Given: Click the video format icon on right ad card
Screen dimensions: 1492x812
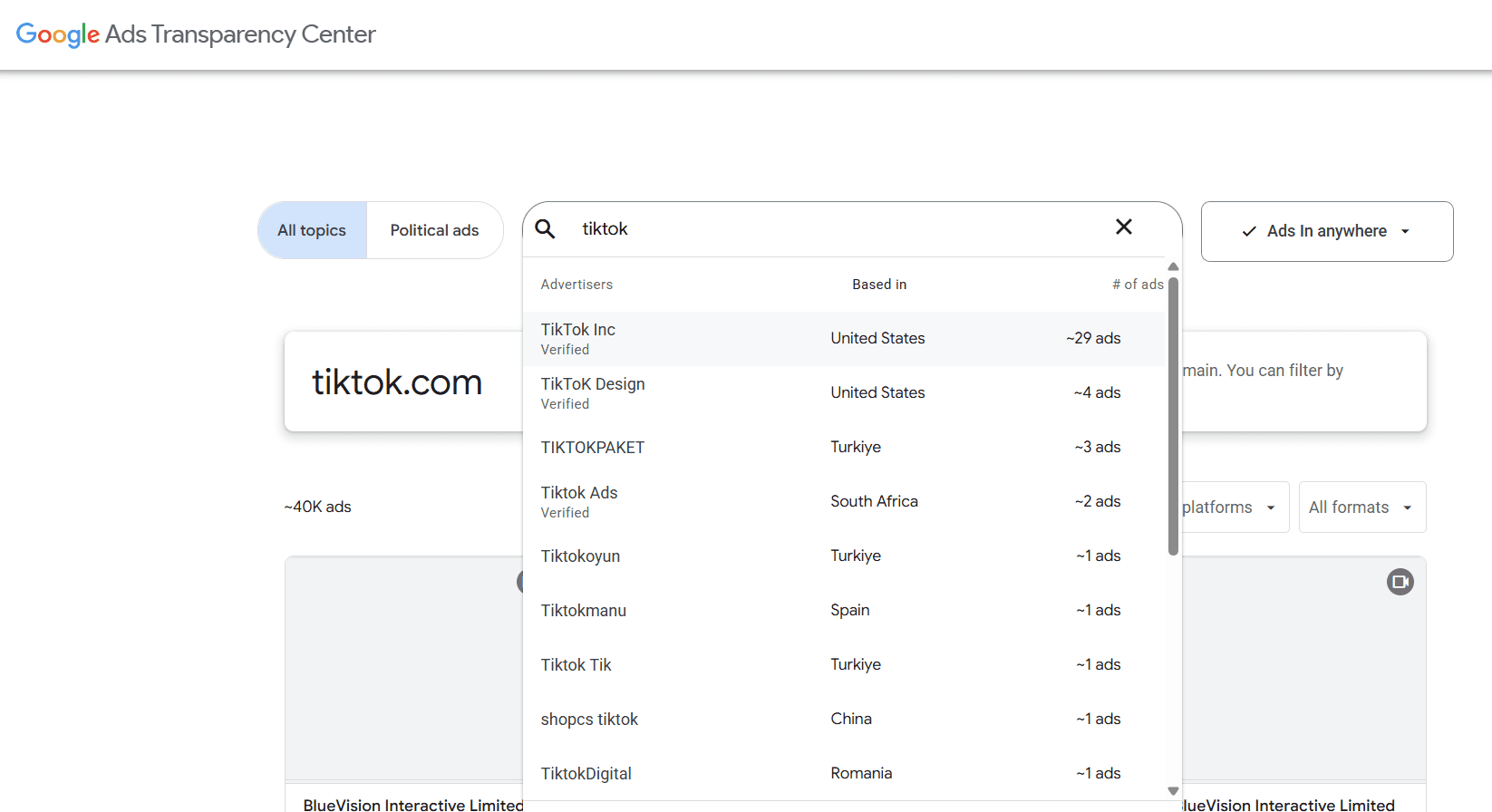Looking at the screenshot, I should tap(1400, 582).
